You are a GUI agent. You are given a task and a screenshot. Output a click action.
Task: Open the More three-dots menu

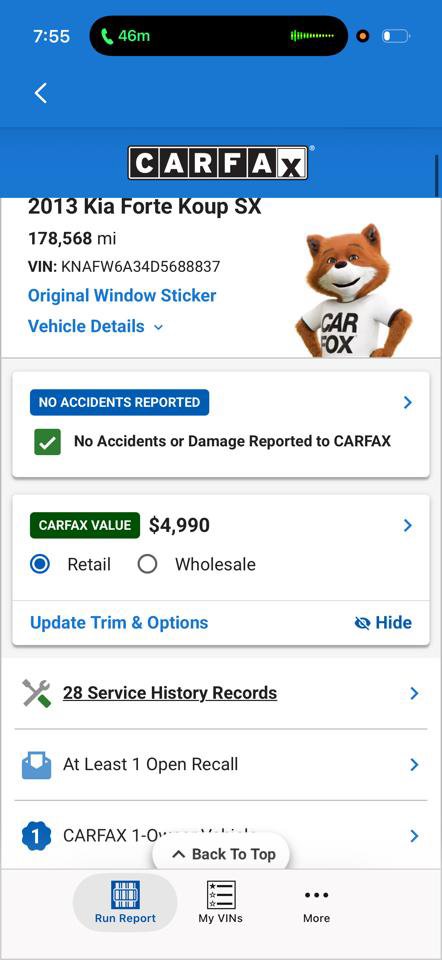317,895
